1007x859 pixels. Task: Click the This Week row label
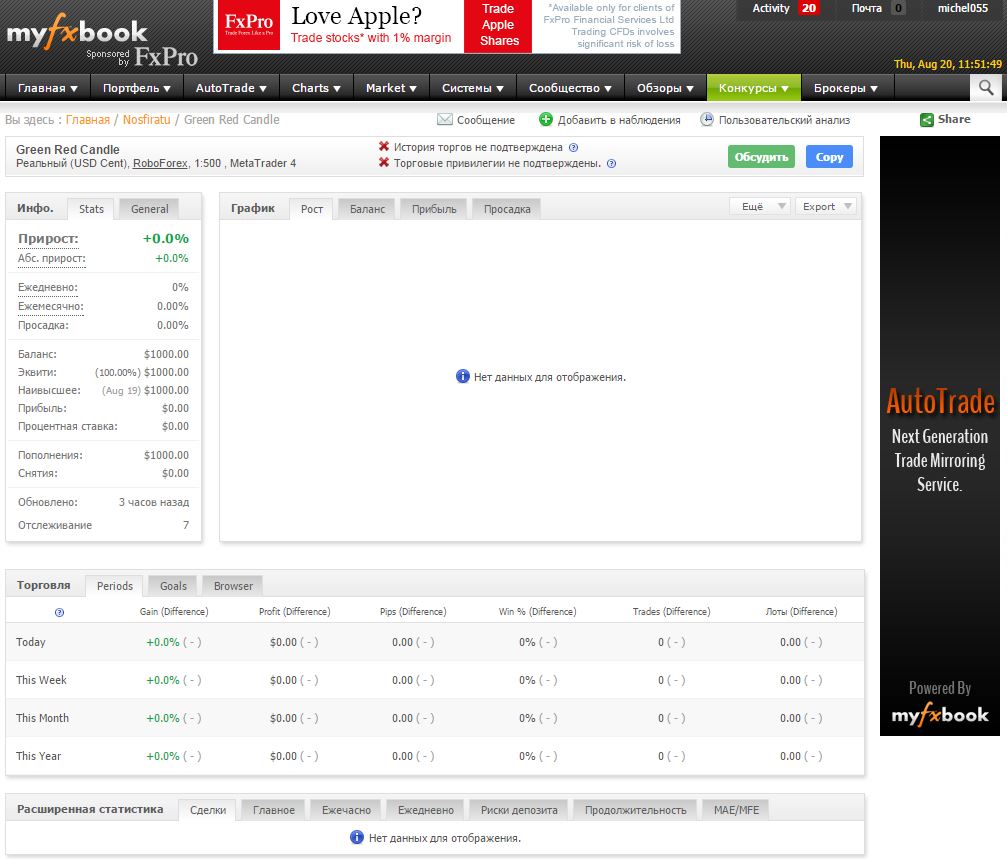(41, 680)
